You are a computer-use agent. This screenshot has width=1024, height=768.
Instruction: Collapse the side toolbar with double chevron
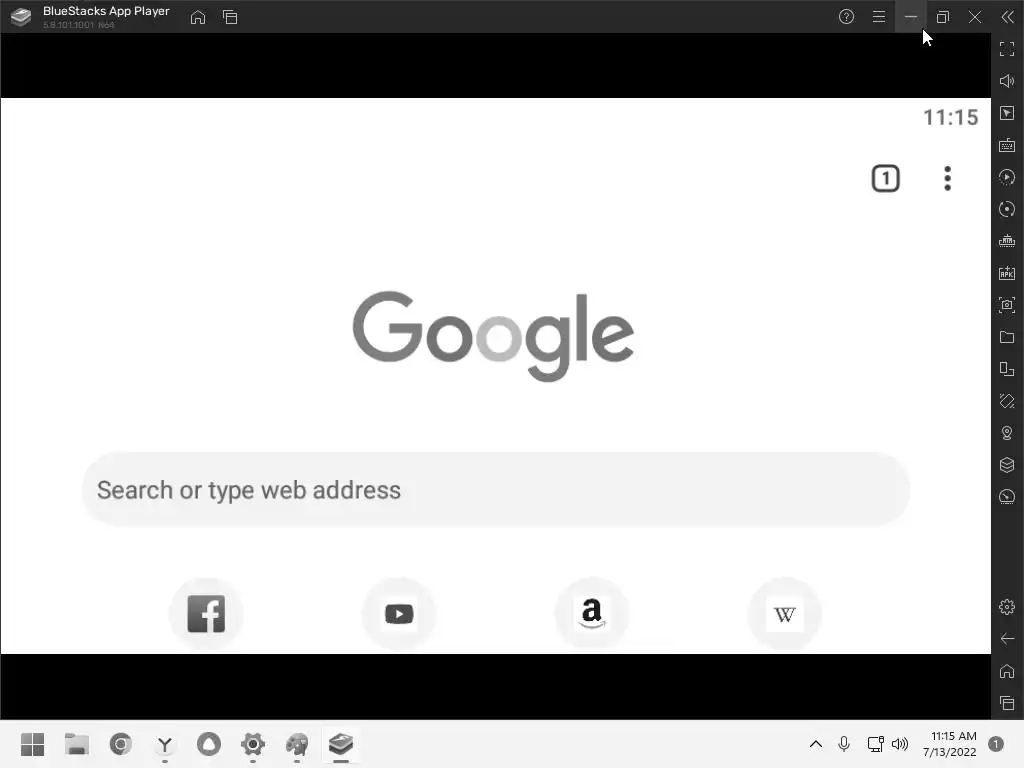point(1008,17)
